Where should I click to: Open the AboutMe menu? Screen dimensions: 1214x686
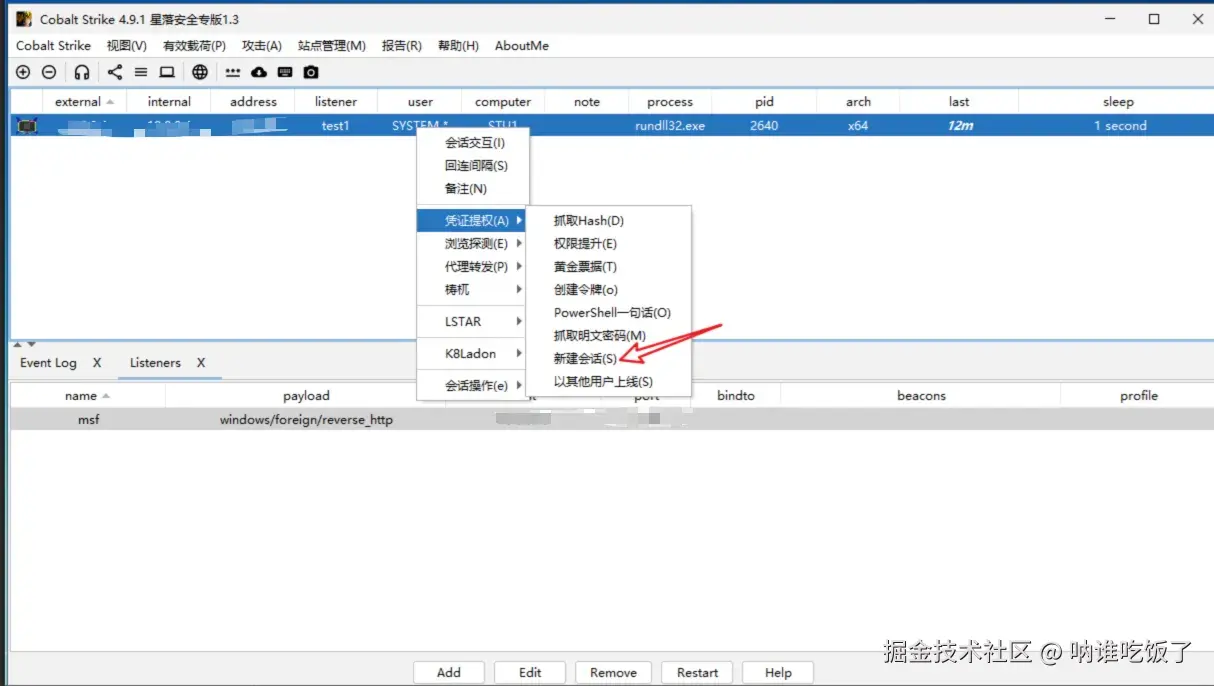coord(522,46)
